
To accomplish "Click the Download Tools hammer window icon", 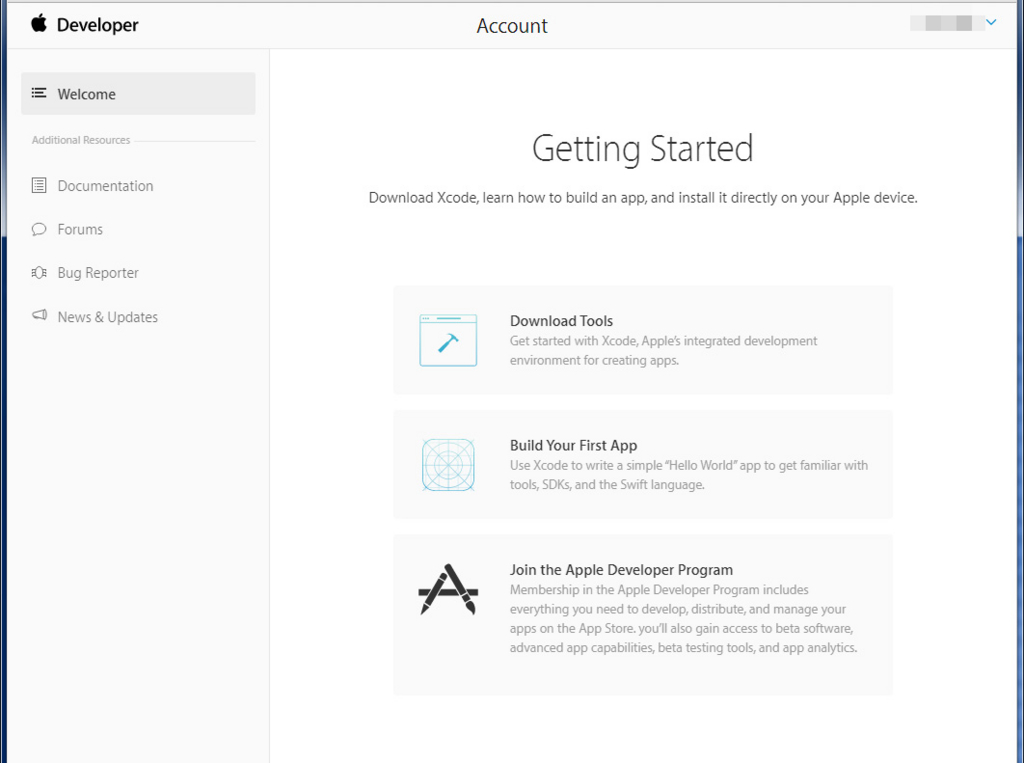I will [448, 340].
